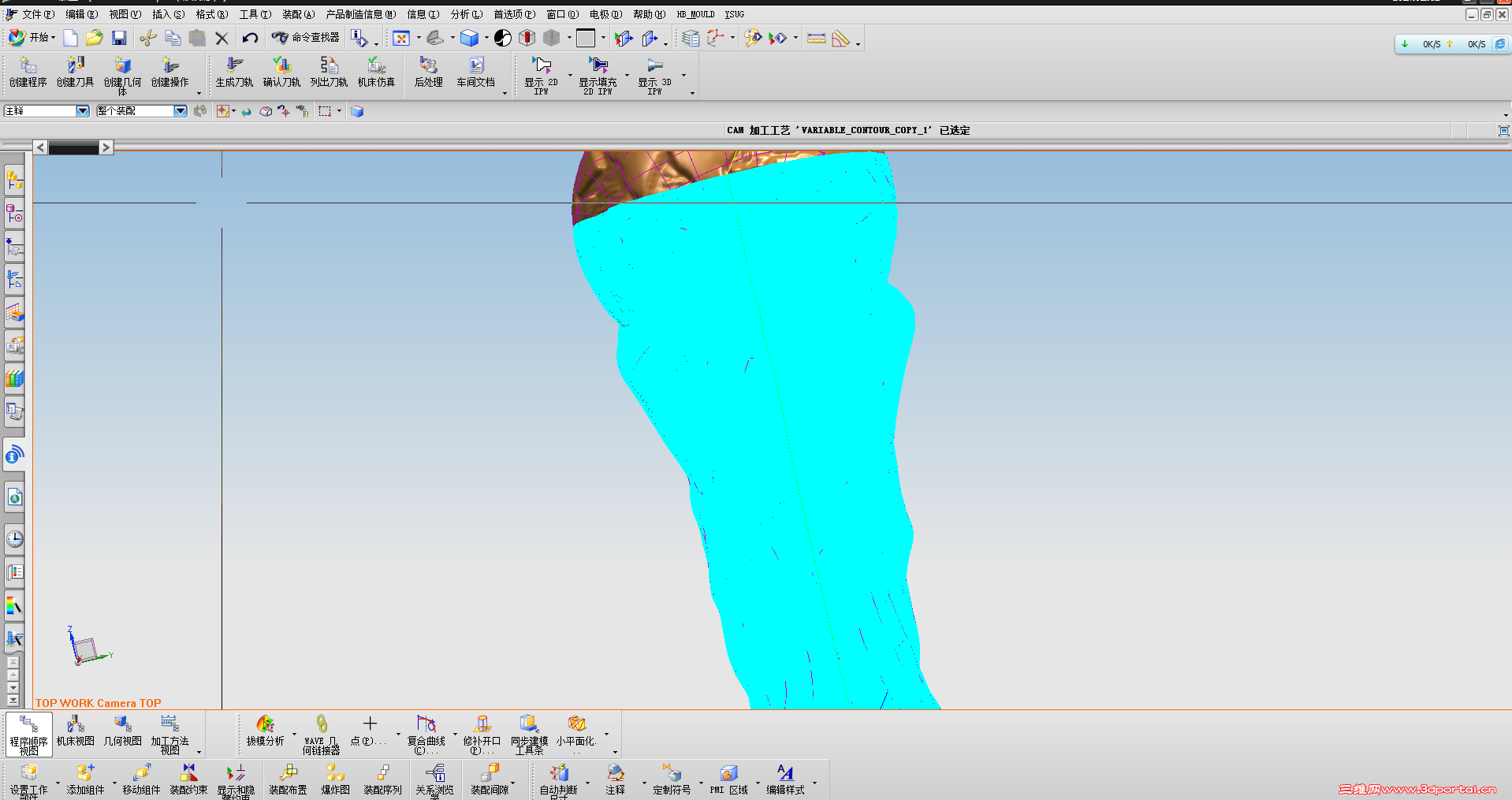
Task: Verify the tool path (确认刀轨)
Action: click(282, 72)
